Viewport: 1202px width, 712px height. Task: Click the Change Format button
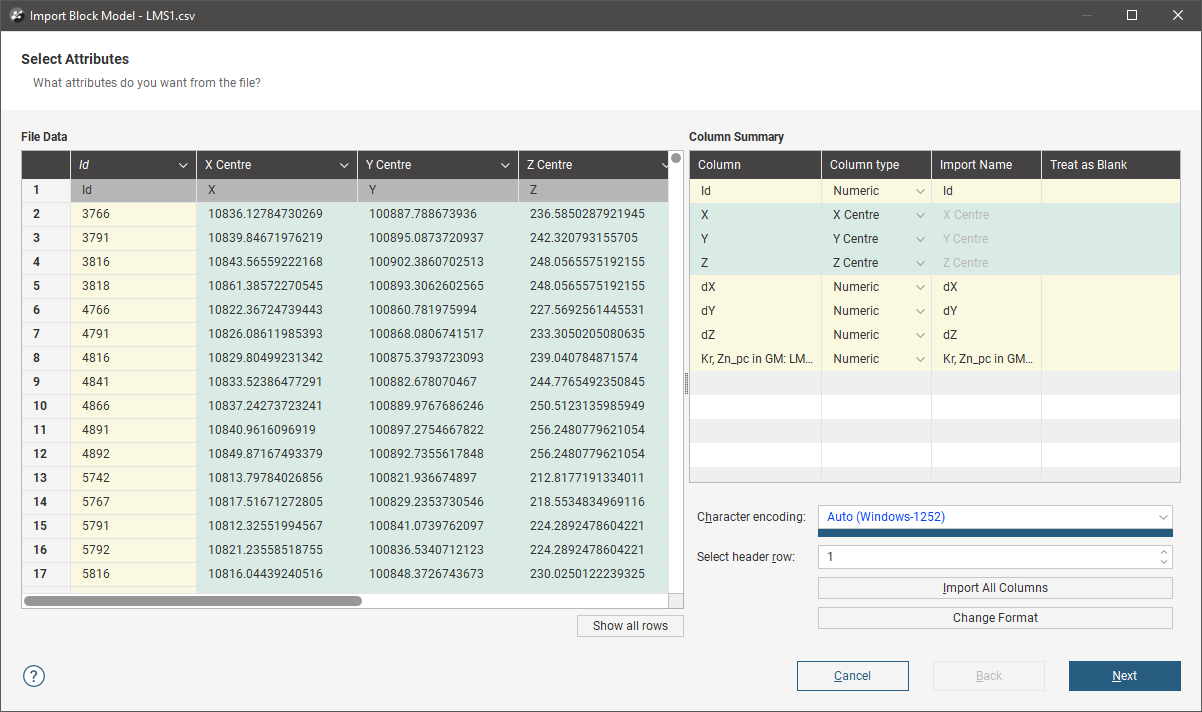[994, 618]
